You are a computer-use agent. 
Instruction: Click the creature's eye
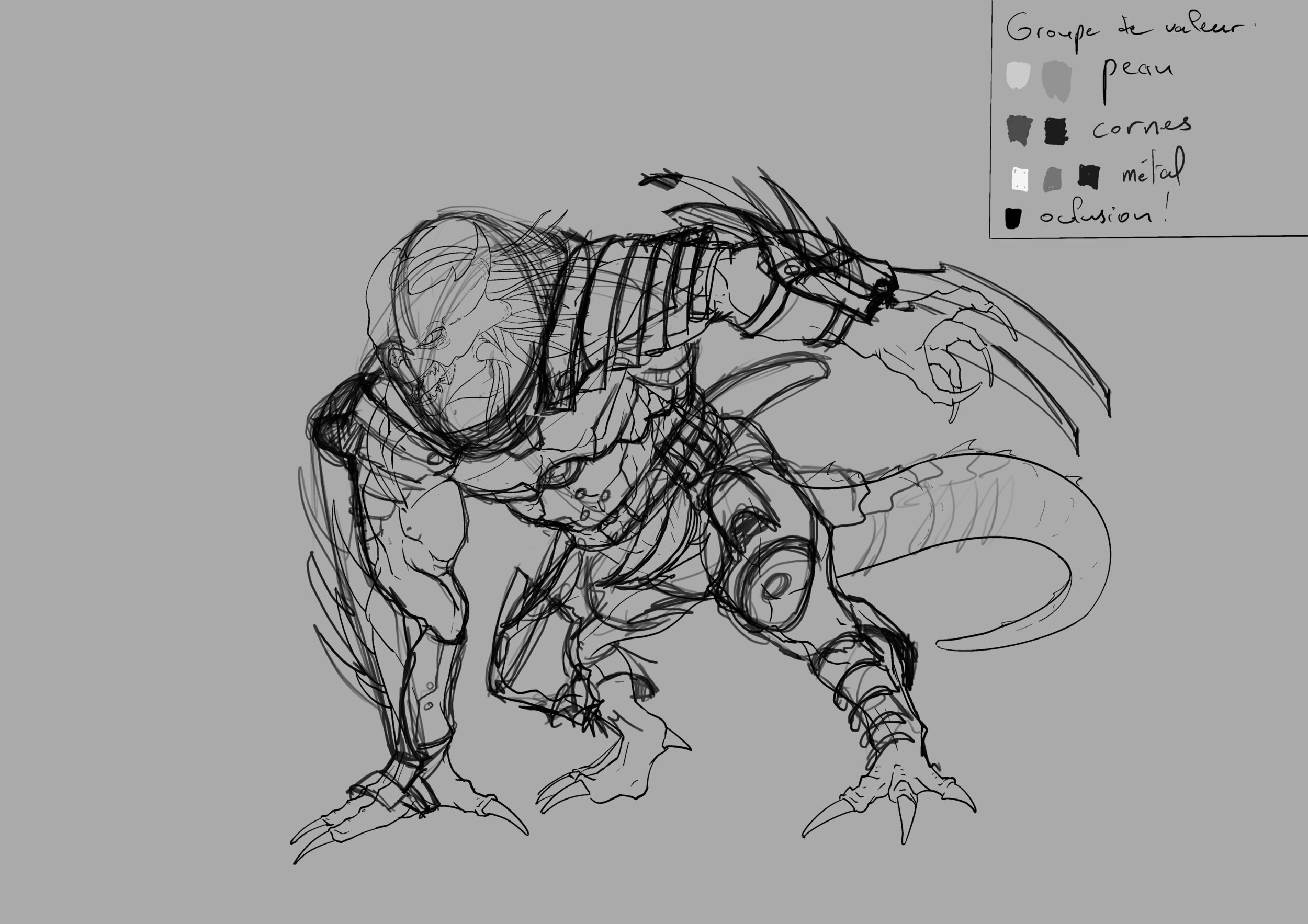(x=431, y=338)
